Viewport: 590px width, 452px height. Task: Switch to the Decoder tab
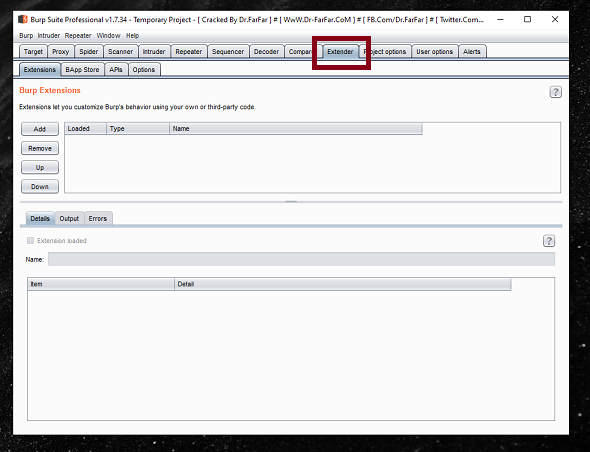coord(266,52)
